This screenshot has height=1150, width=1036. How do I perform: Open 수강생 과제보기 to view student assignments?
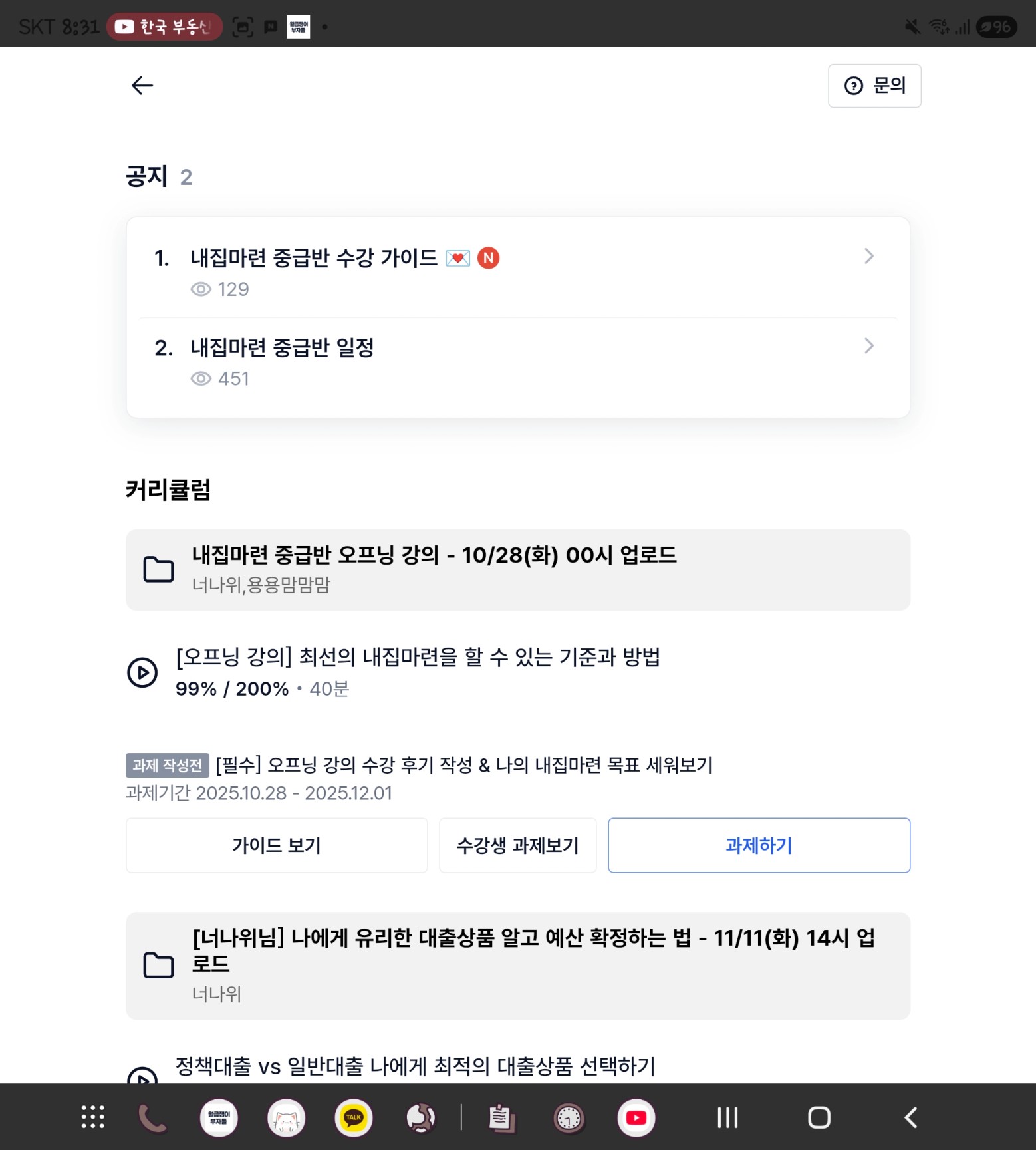[x=517, y=845]
